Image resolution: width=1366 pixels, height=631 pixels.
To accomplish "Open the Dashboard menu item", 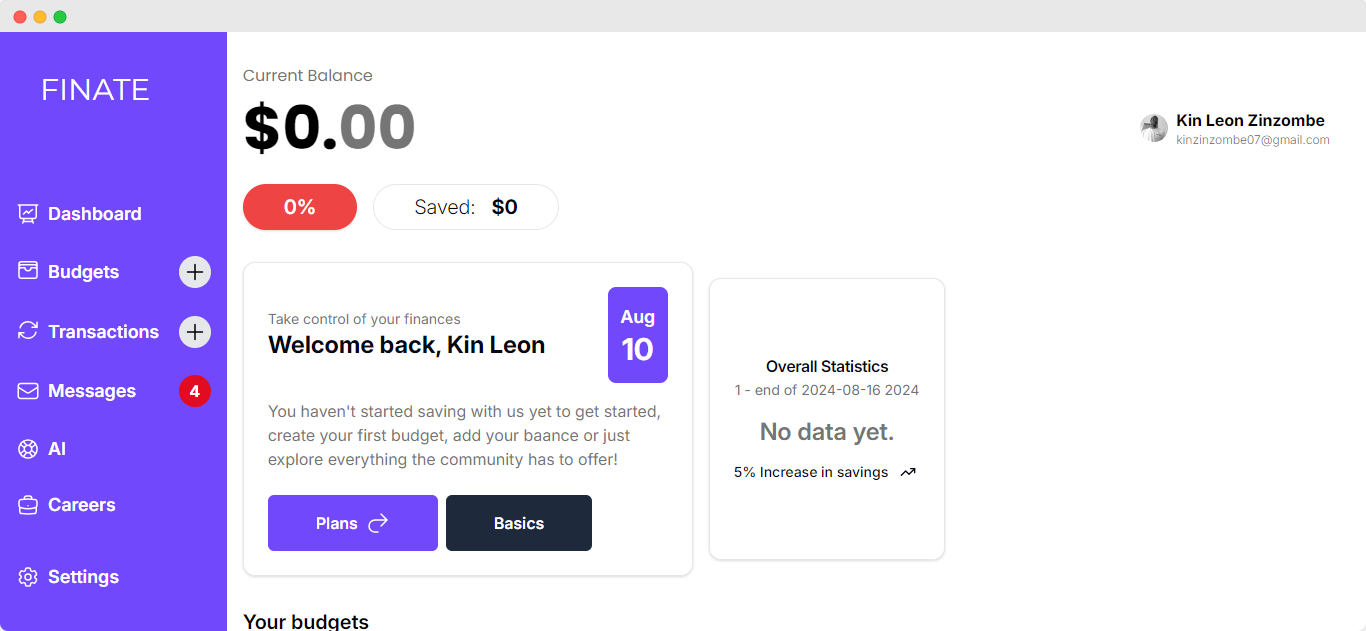I will click(94, 214).
